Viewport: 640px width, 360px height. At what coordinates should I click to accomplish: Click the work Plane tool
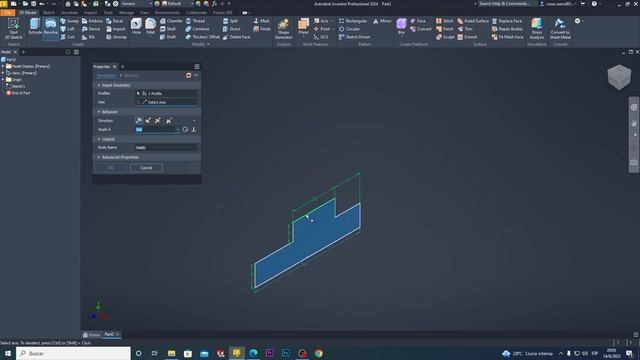pyautogui.click(x=303, y=27)
